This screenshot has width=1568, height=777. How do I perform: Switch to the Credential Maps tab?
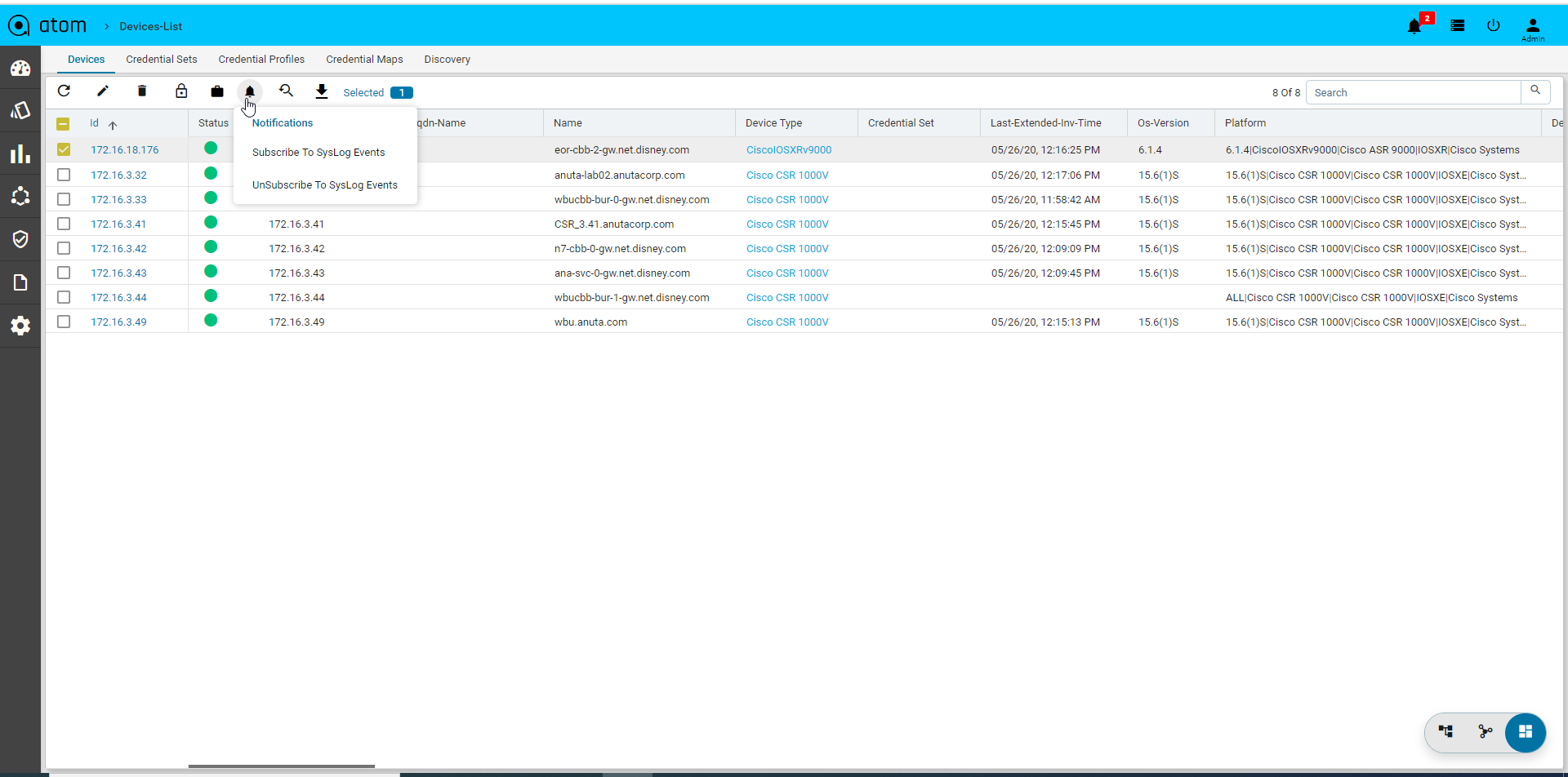coord(364,60)
